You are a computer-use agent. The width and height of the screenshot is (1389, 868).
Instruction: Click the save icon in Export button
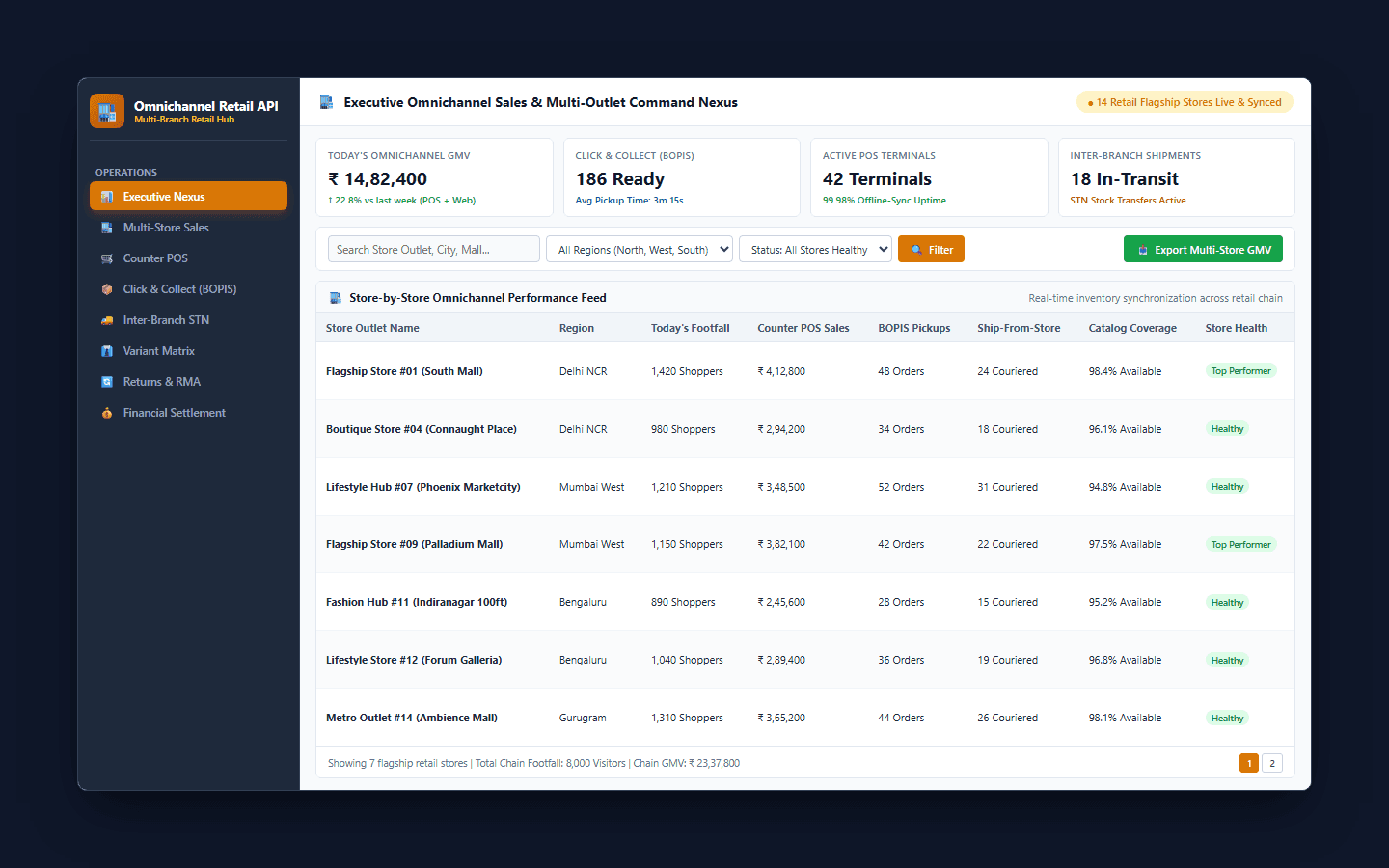click(x=1143, y=250)
